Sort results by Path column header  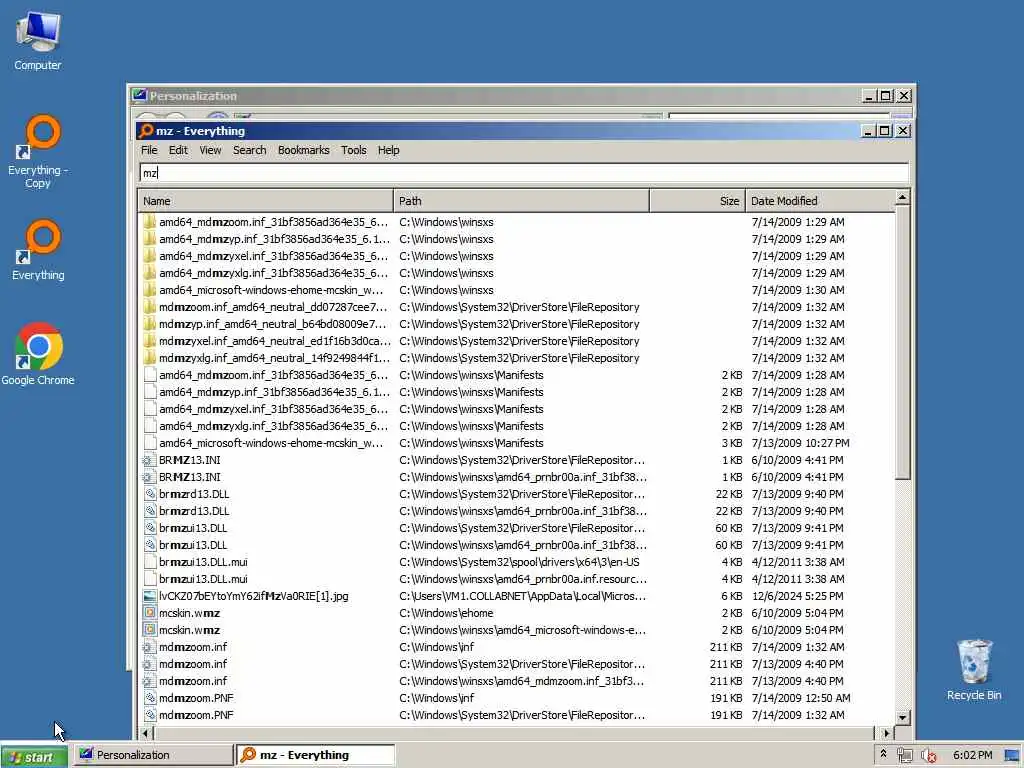pyautogui.click(x=521, y=201)
